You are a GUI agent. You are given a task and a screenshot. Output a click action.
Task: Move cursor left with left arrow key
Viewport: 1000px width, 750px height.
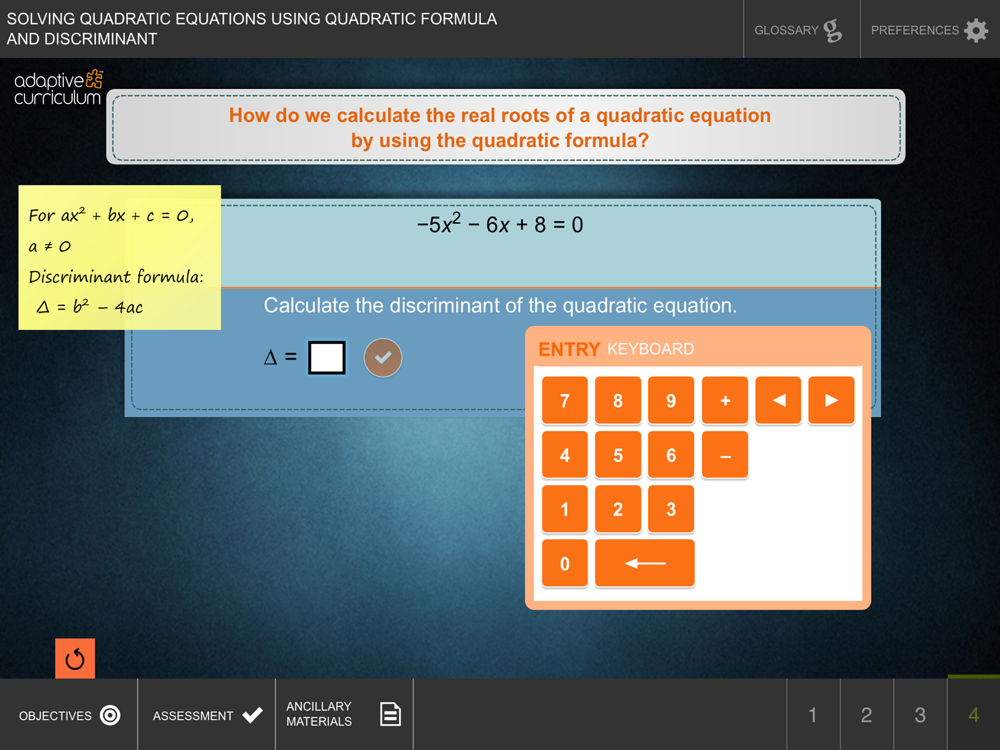(778, 401)
